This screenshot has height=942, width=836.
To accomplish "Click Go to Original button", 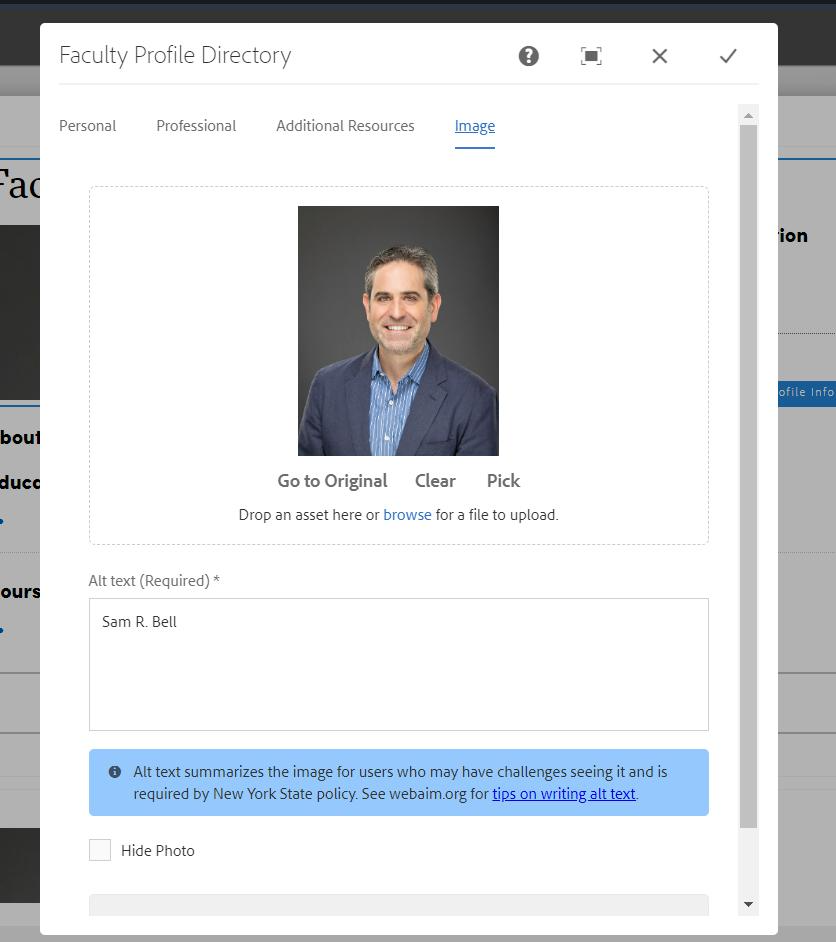I will tap(332, 481).
